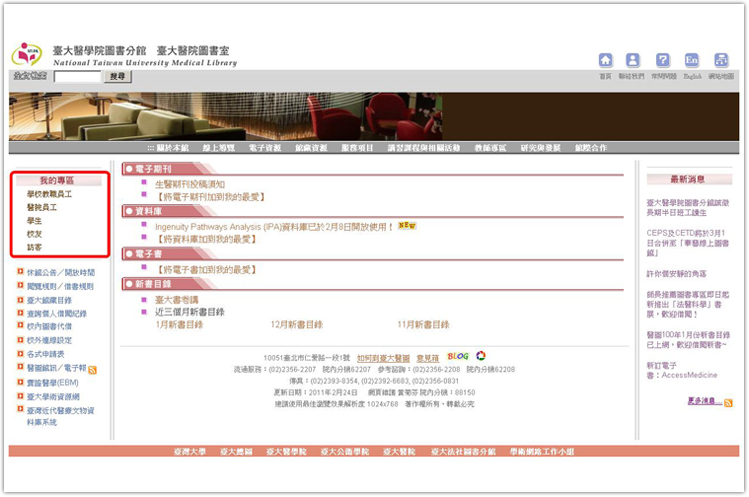Click 【將資料庫加到我的最愛】
Image resolution: width=749 pixels, height=497 pixels.
[206, 239]
